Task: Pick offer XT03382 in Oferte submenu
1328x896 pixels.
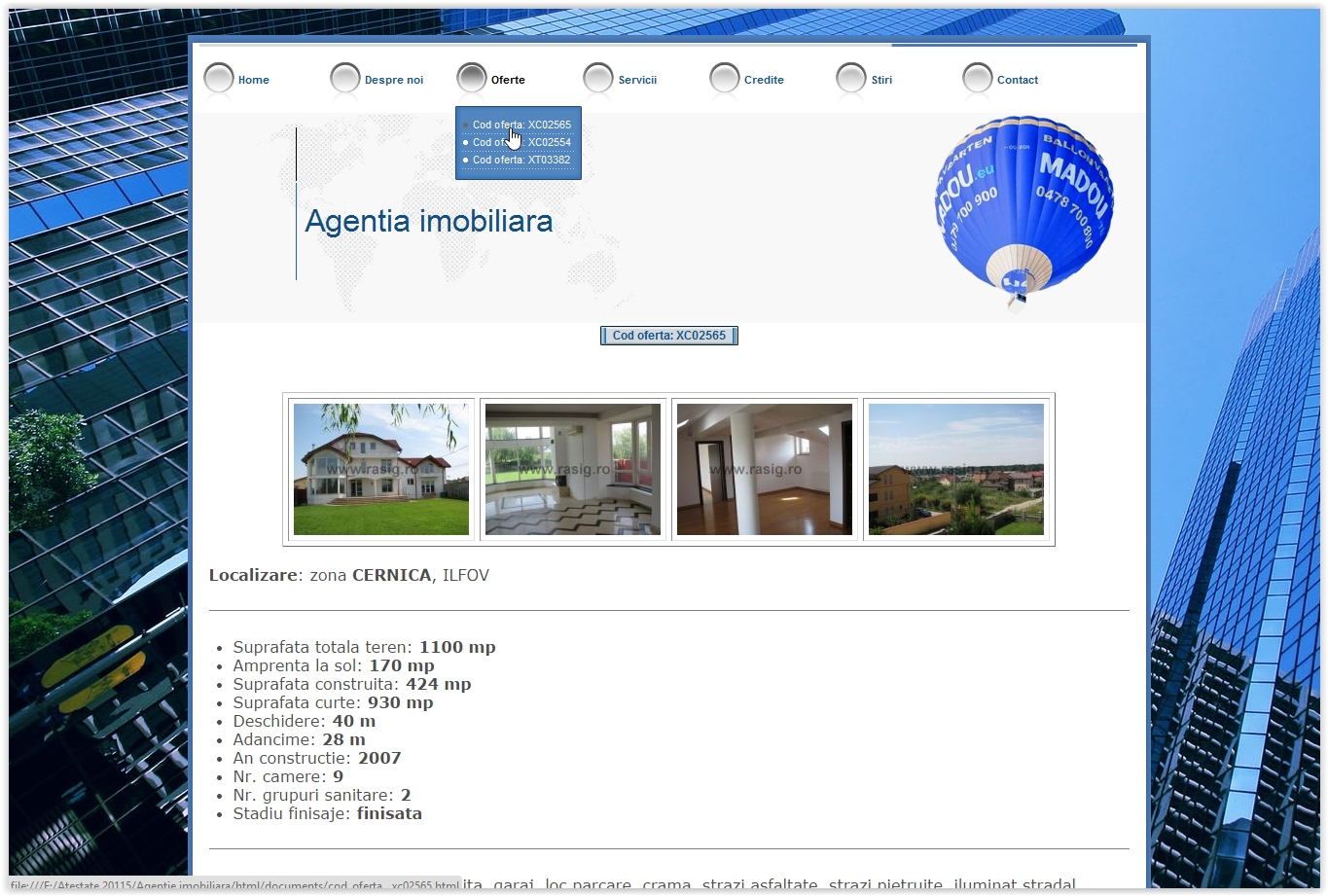Action: [x=521, y=160]
